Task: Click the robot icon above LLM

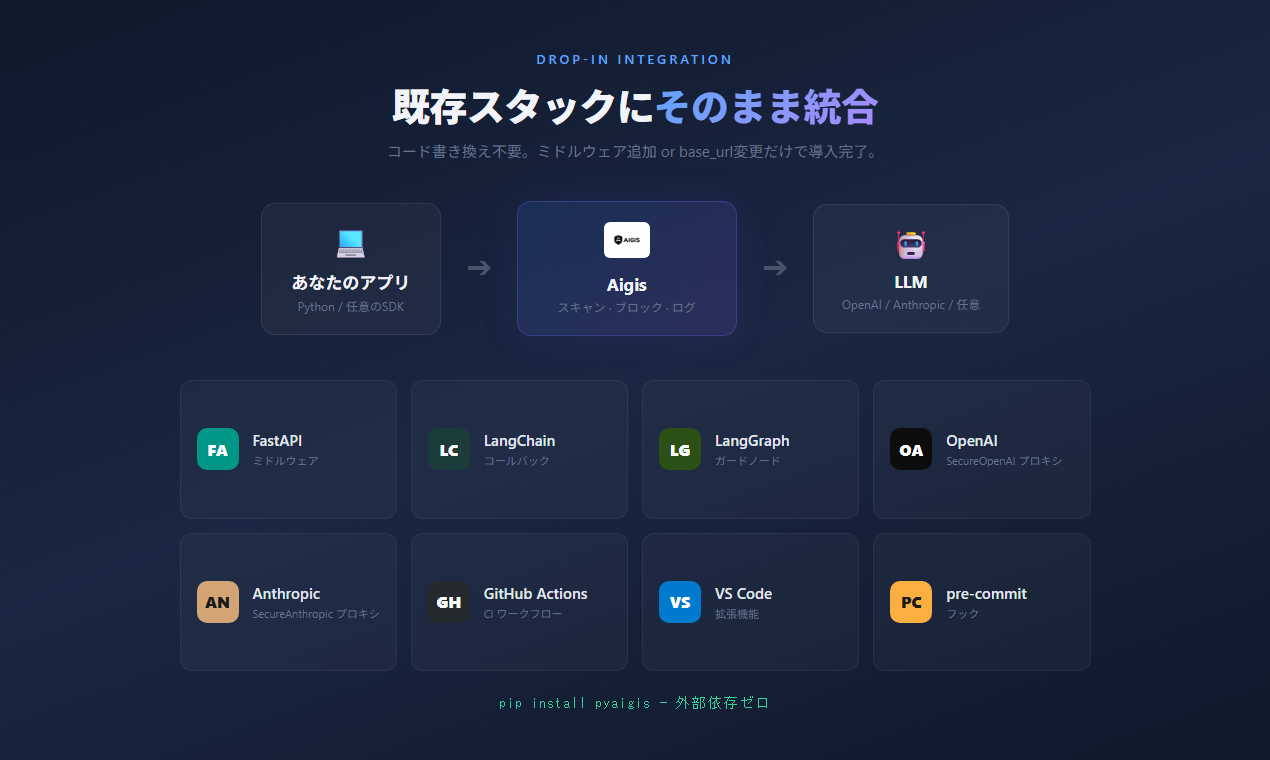Action: click(911, 244)
